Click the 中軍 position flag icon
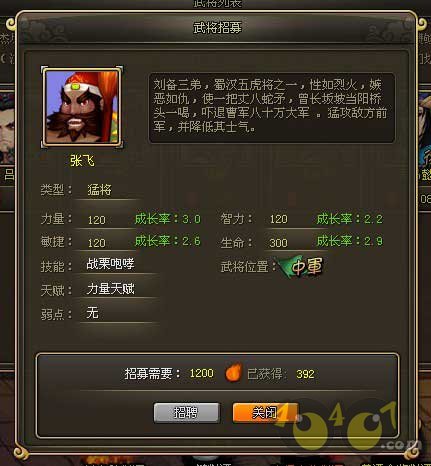Screen dimensions: 431x466 click(302, 266)
